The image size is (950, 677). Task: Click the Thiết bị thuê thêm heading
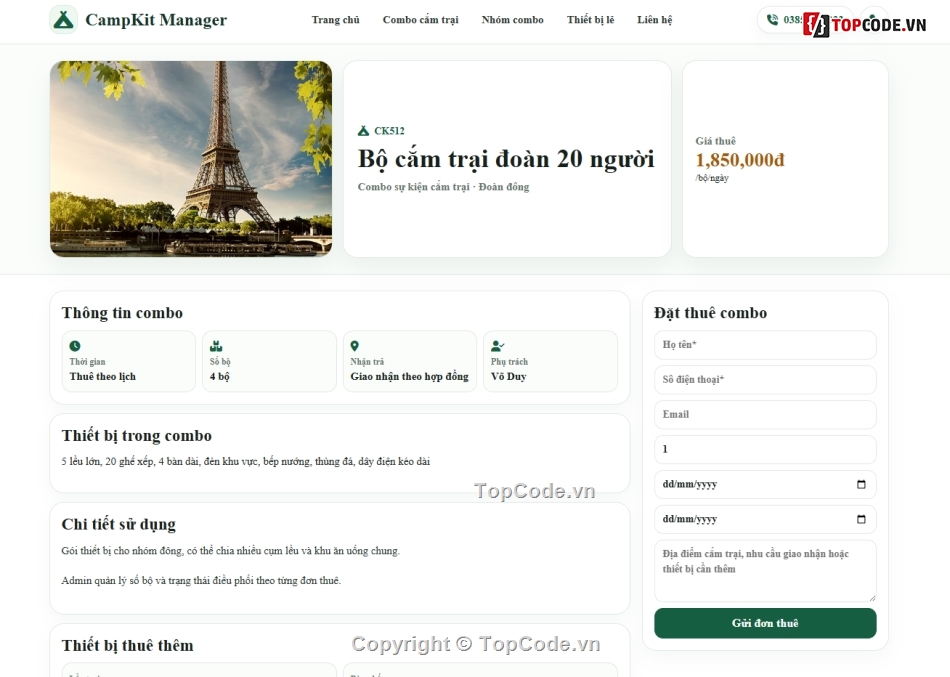[x=127, y=645]
